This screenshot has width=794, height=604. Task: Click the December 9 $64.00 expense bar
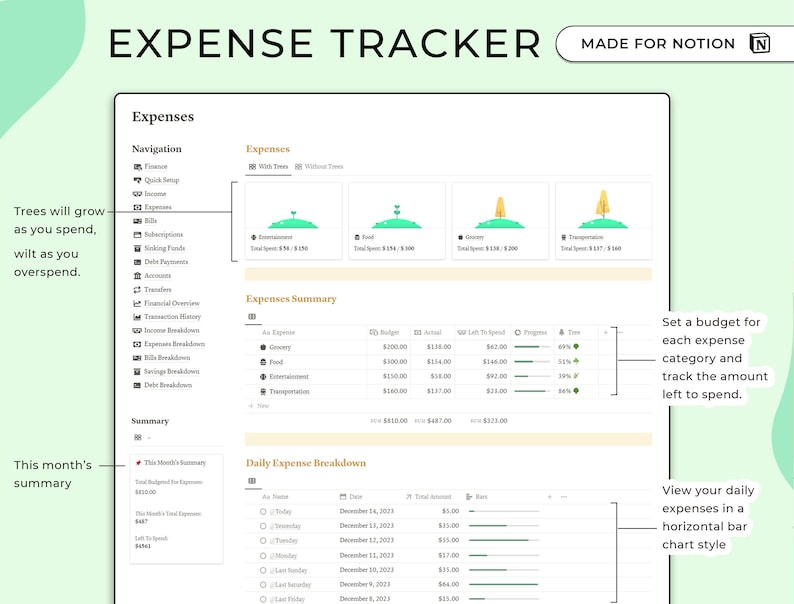click(503, 585)
